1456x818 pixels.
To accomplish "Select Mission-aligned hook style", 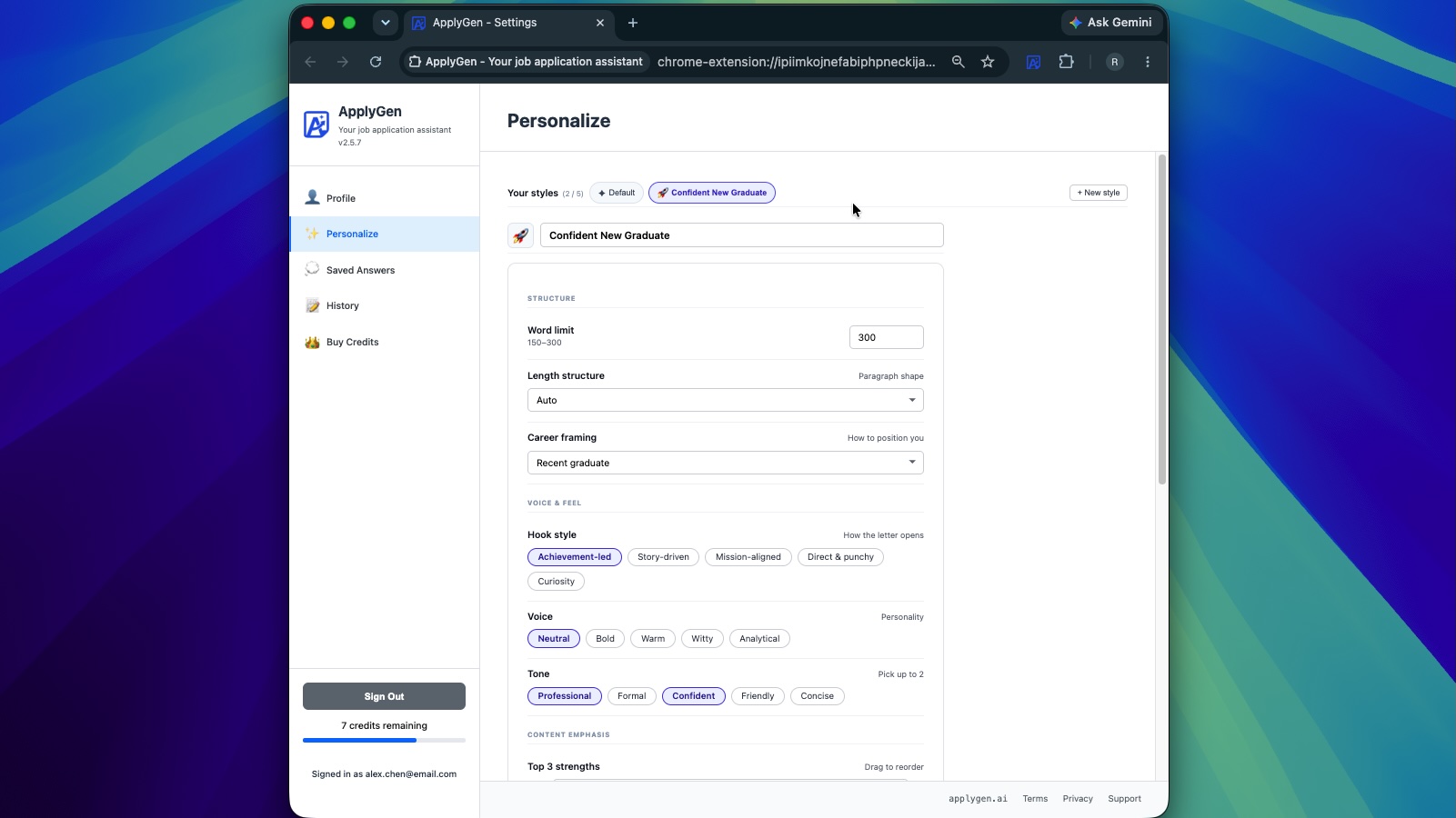I will pos(748,557).
